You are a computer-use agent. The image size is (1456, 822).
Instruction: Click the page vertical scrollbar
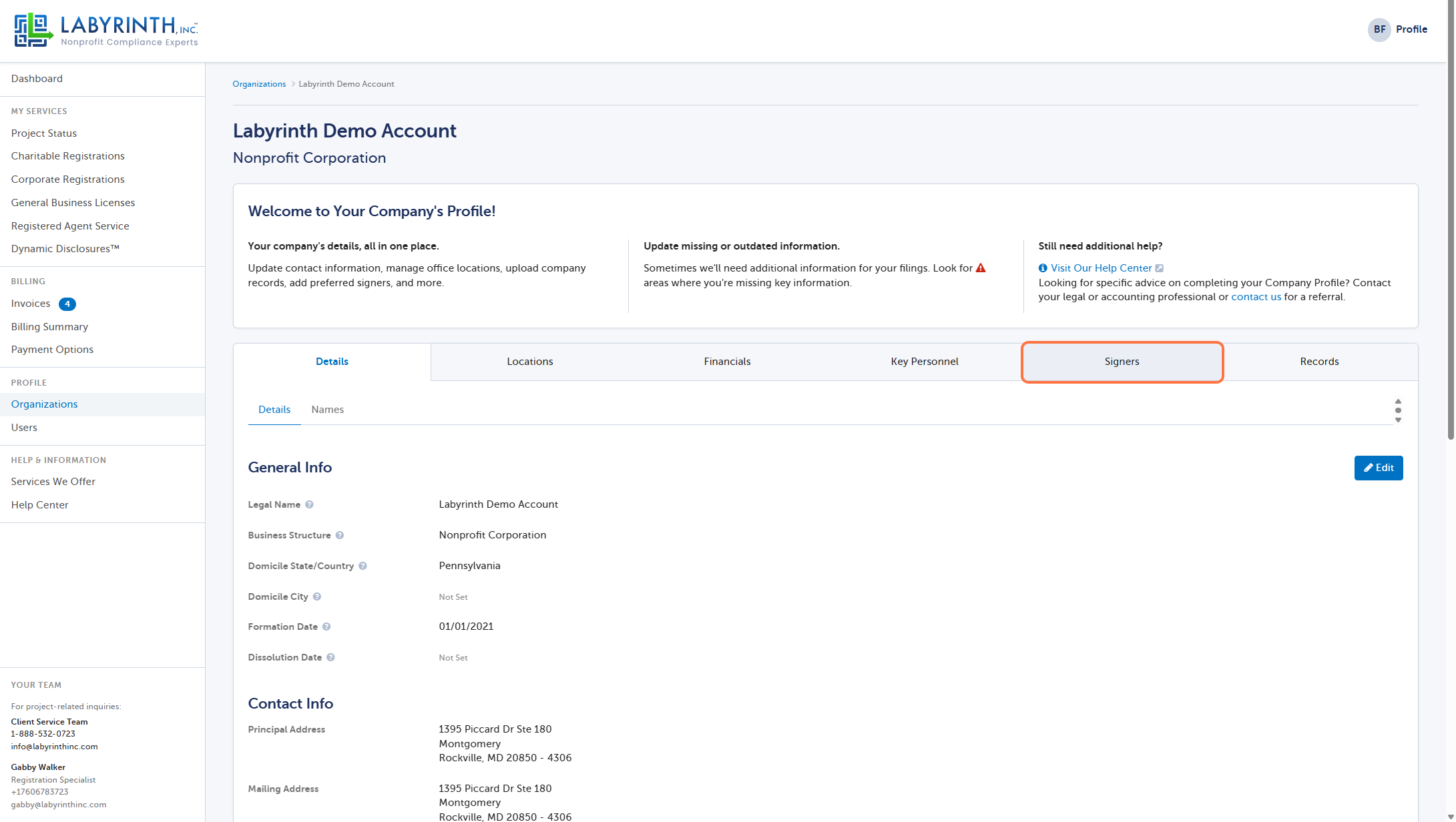tap(1451, 220)
